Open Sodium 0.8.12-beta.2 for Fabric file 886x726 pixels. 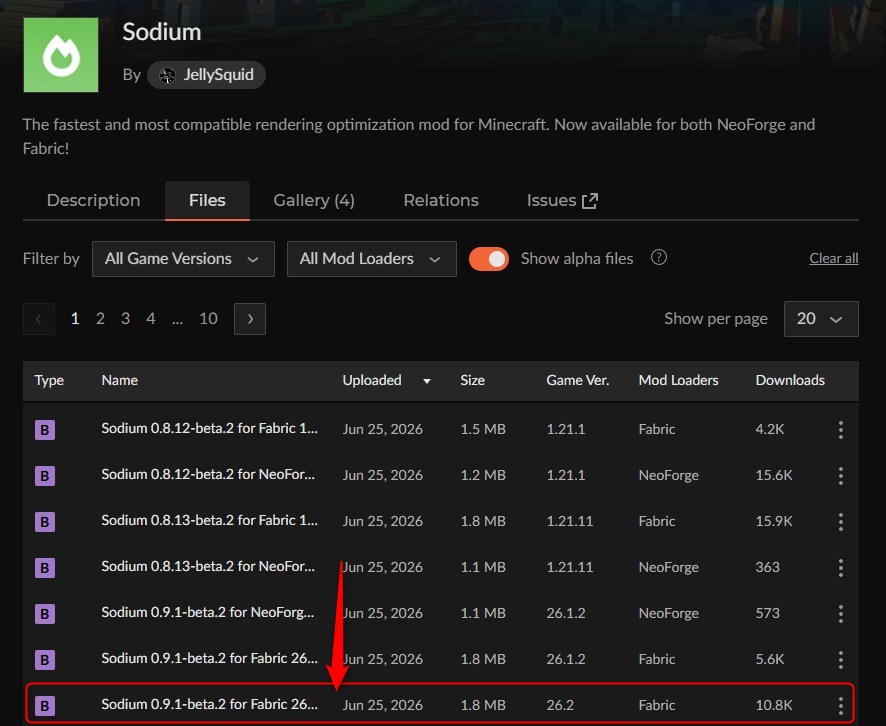(x=209, y=429)
